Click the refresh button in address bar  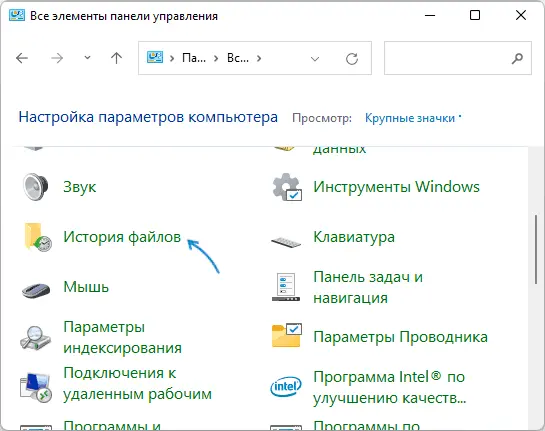(x=352, y=58)
